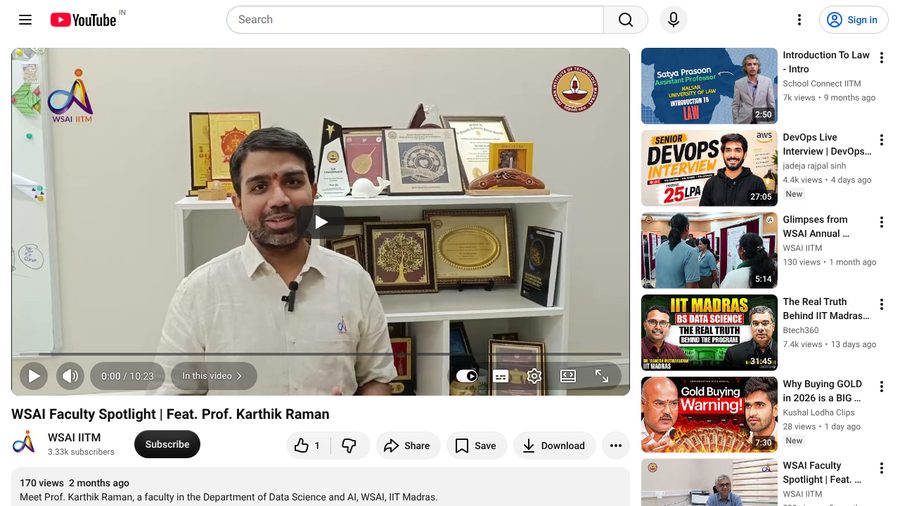Click the '3.33k subscribers' text
Screen dimensions: 900x506
coord(81,452)
